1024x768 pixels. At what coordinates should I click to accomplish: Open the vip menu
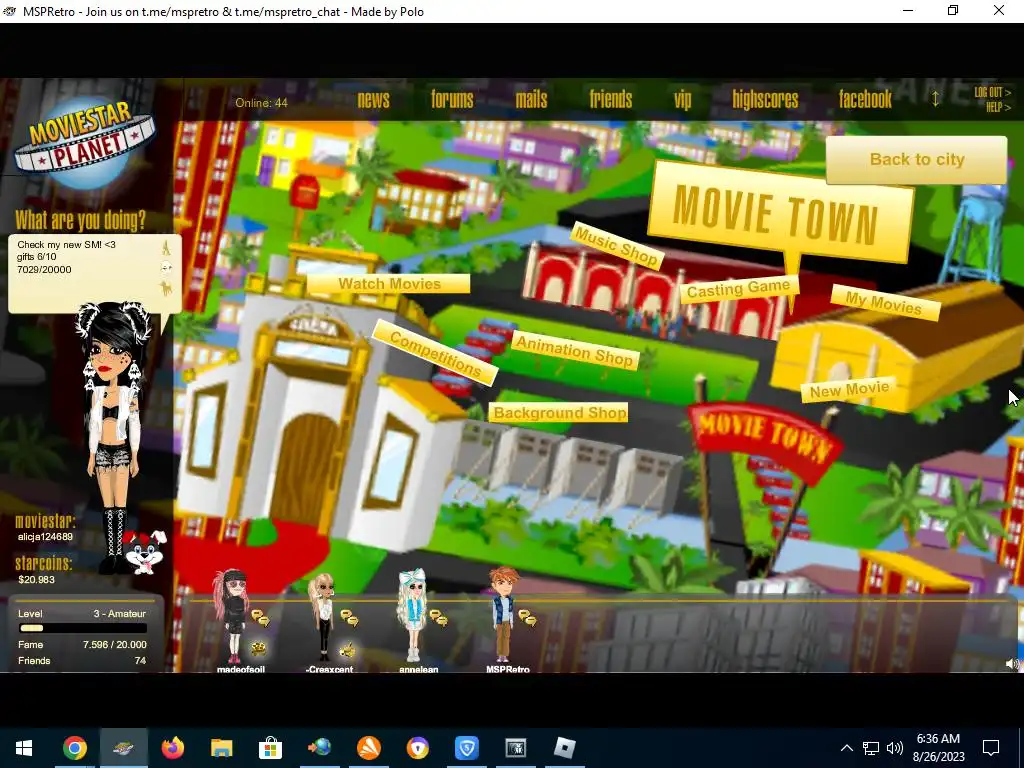click(682, 100)
